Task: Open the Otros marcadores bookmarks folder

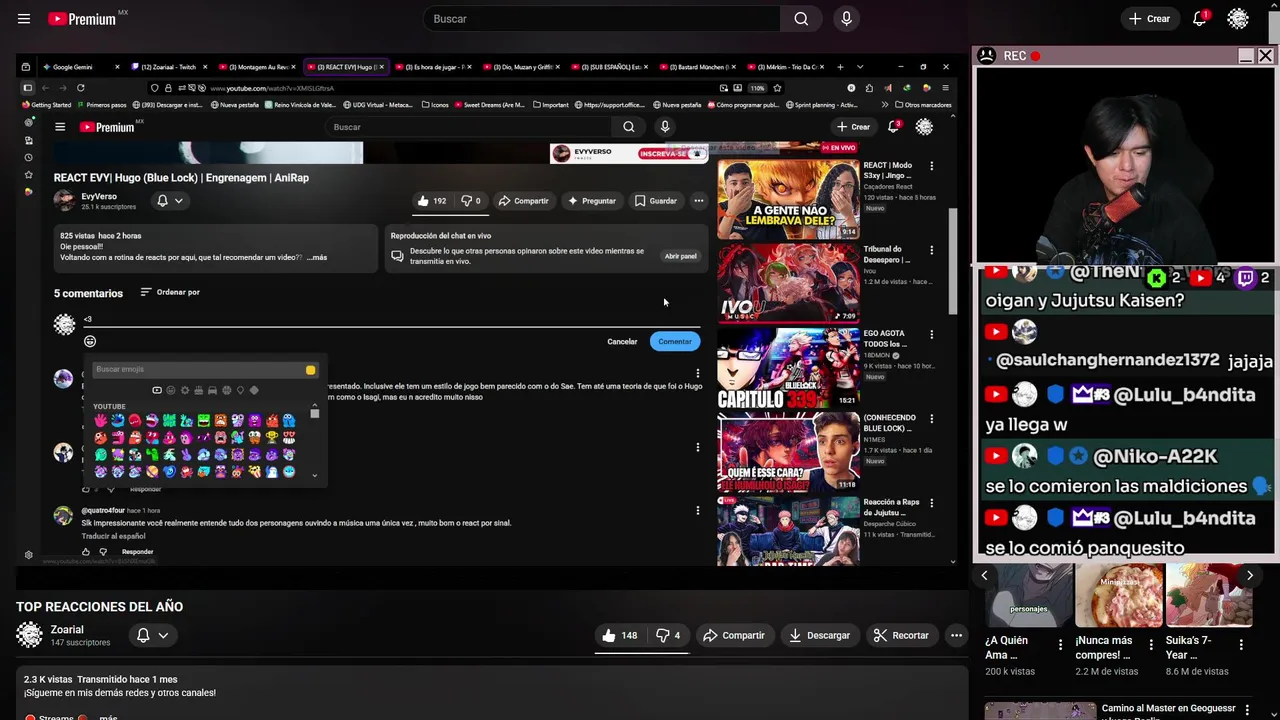Action: 923,104
